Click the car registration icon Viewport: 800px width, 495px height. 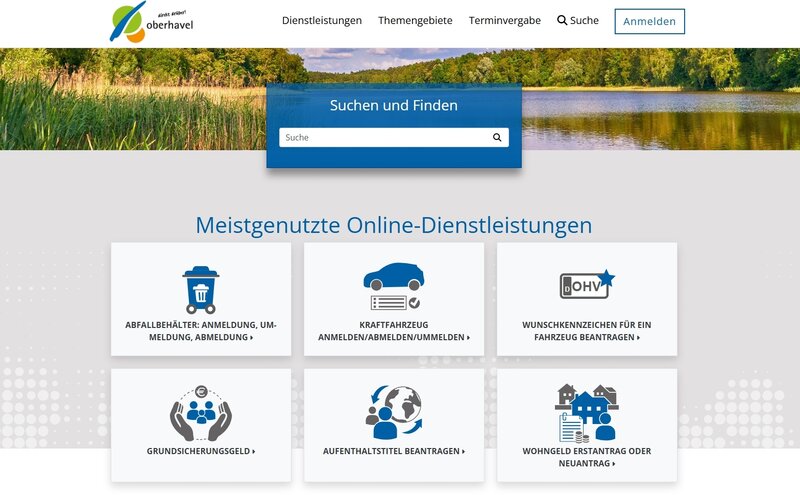(x=394, y=286)
